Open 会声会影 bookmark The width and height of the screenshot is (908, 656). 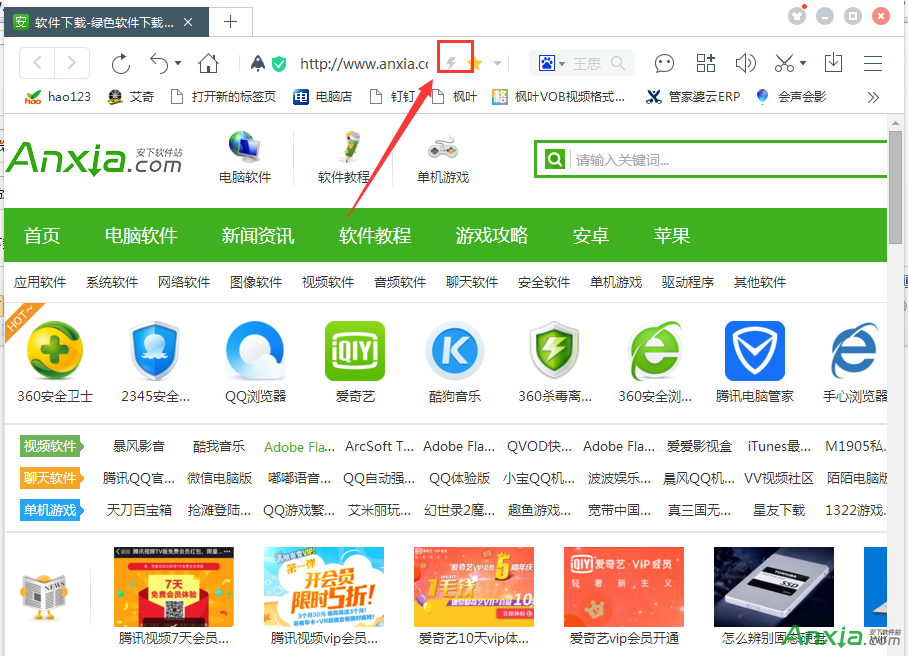pyautogui.click(x=791, y=97)
